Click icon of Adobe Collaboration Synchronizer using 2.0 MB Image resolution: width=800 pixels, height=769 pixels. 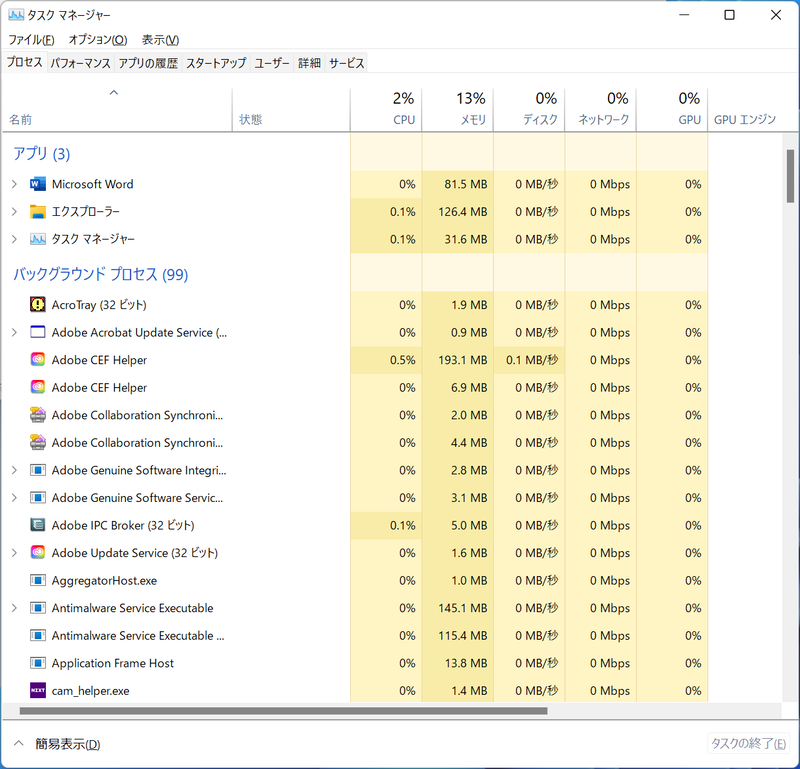click(38, 415)
